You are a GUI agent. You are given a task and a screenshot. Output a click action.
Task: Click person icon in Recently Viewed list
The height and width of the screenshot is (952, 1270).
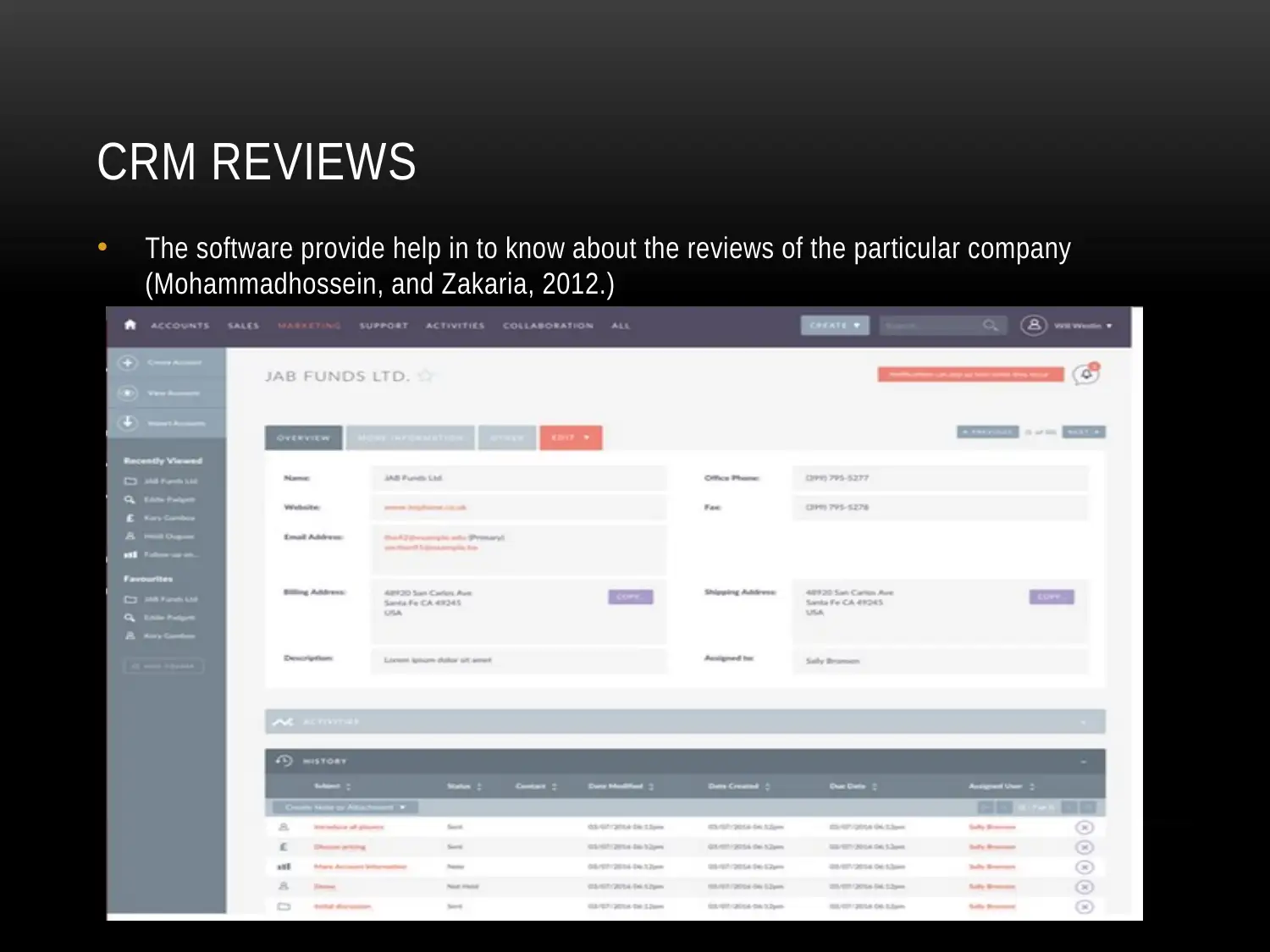tap(130, 537)
